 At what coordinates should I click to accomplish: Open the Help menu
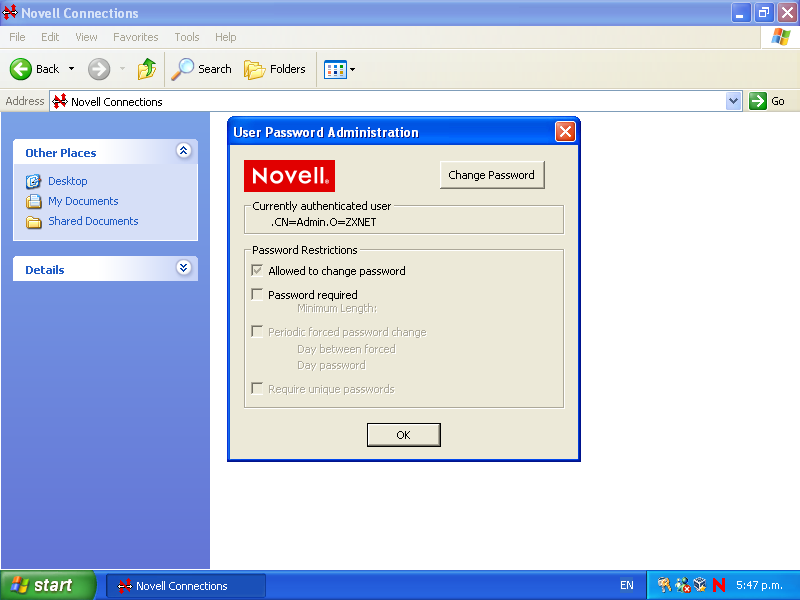pos(226,37)
